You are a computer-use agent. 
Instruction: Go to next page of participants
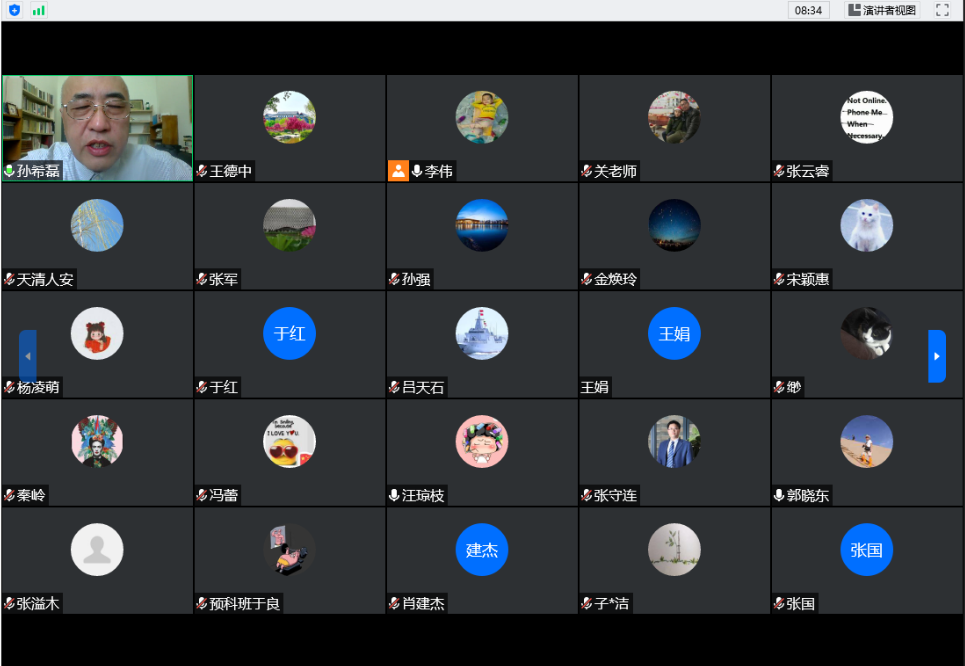936,356
